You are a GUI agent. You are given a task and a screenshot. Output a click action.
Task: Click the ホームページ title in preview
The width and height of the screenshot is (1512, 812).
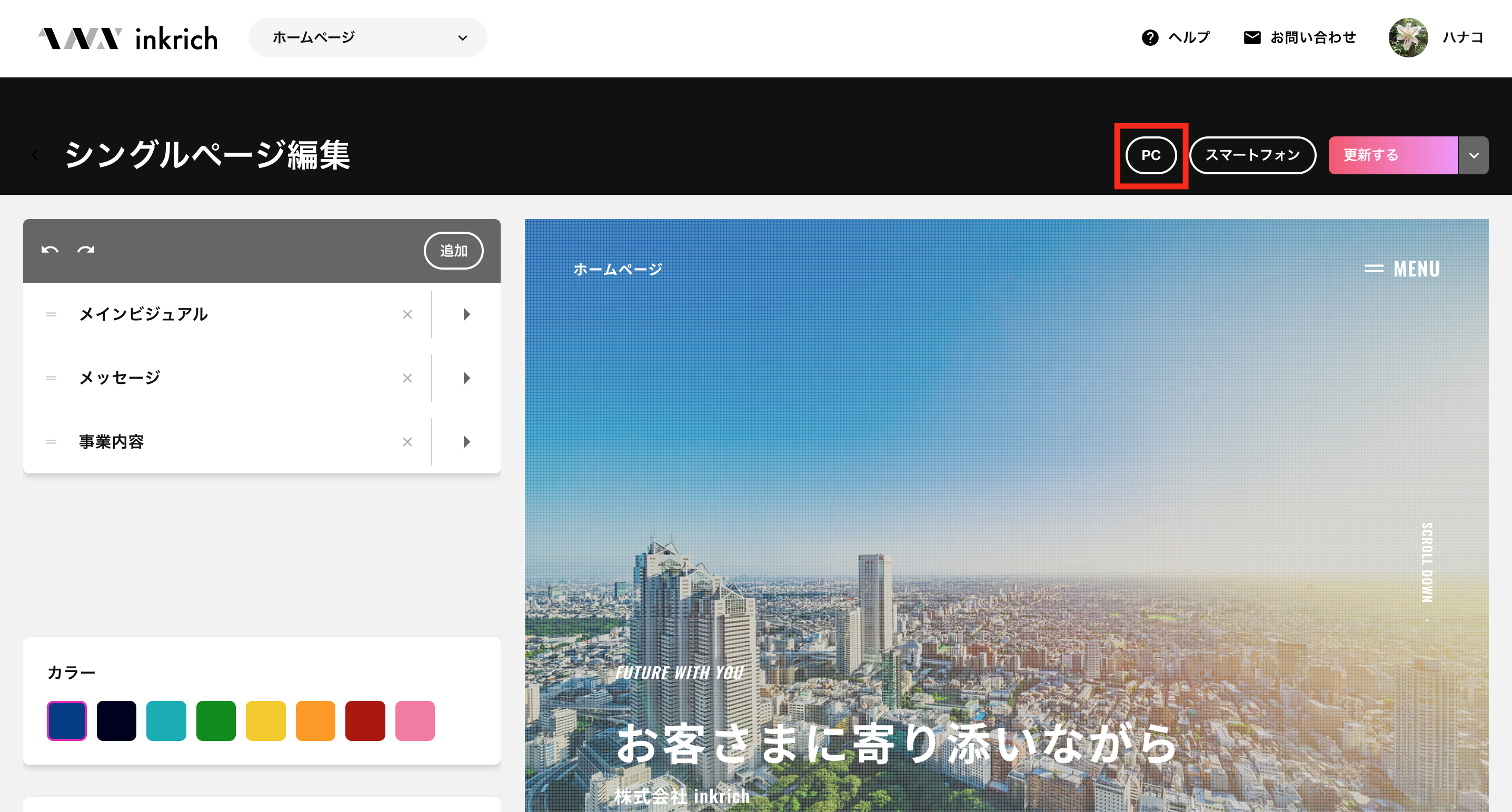click(x=618, y=269)
